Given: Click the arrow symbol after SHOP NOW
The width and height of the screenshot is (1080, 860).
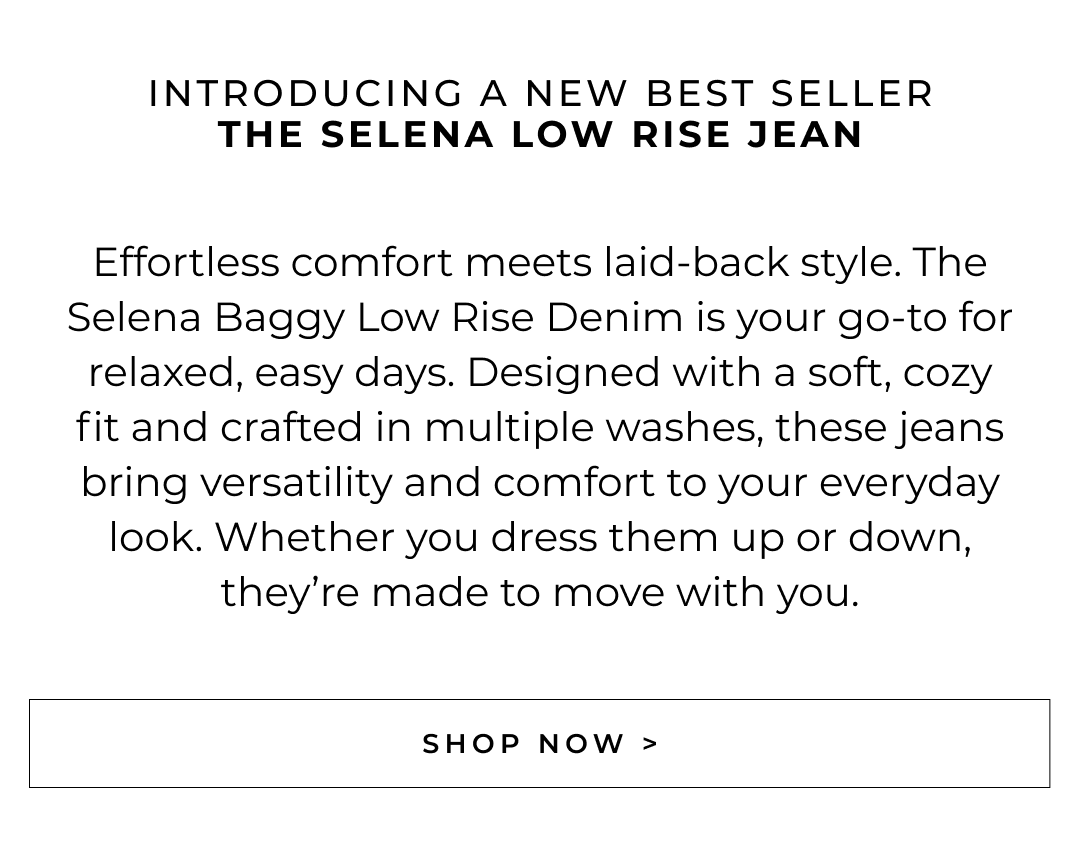Looking at the screenshot, I should 651,744.
